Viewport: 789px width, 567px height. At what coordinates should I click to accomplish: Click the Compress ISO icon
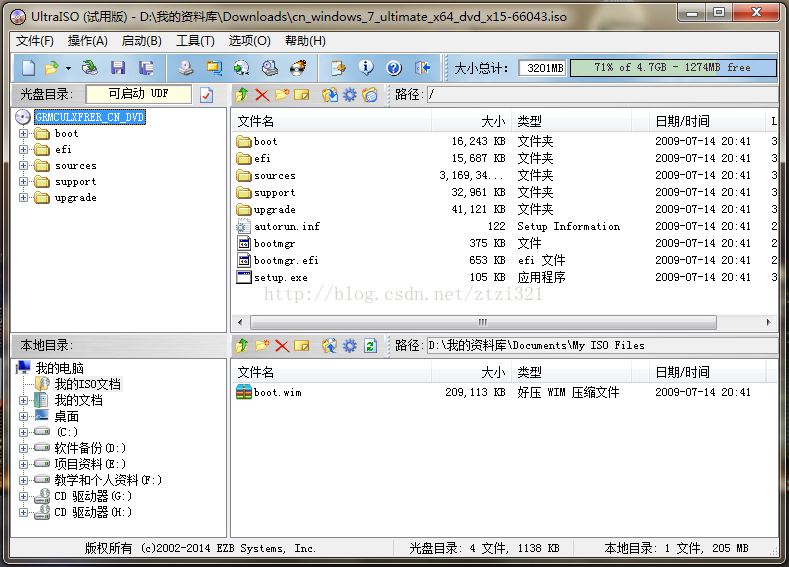(x=214, y=67)
